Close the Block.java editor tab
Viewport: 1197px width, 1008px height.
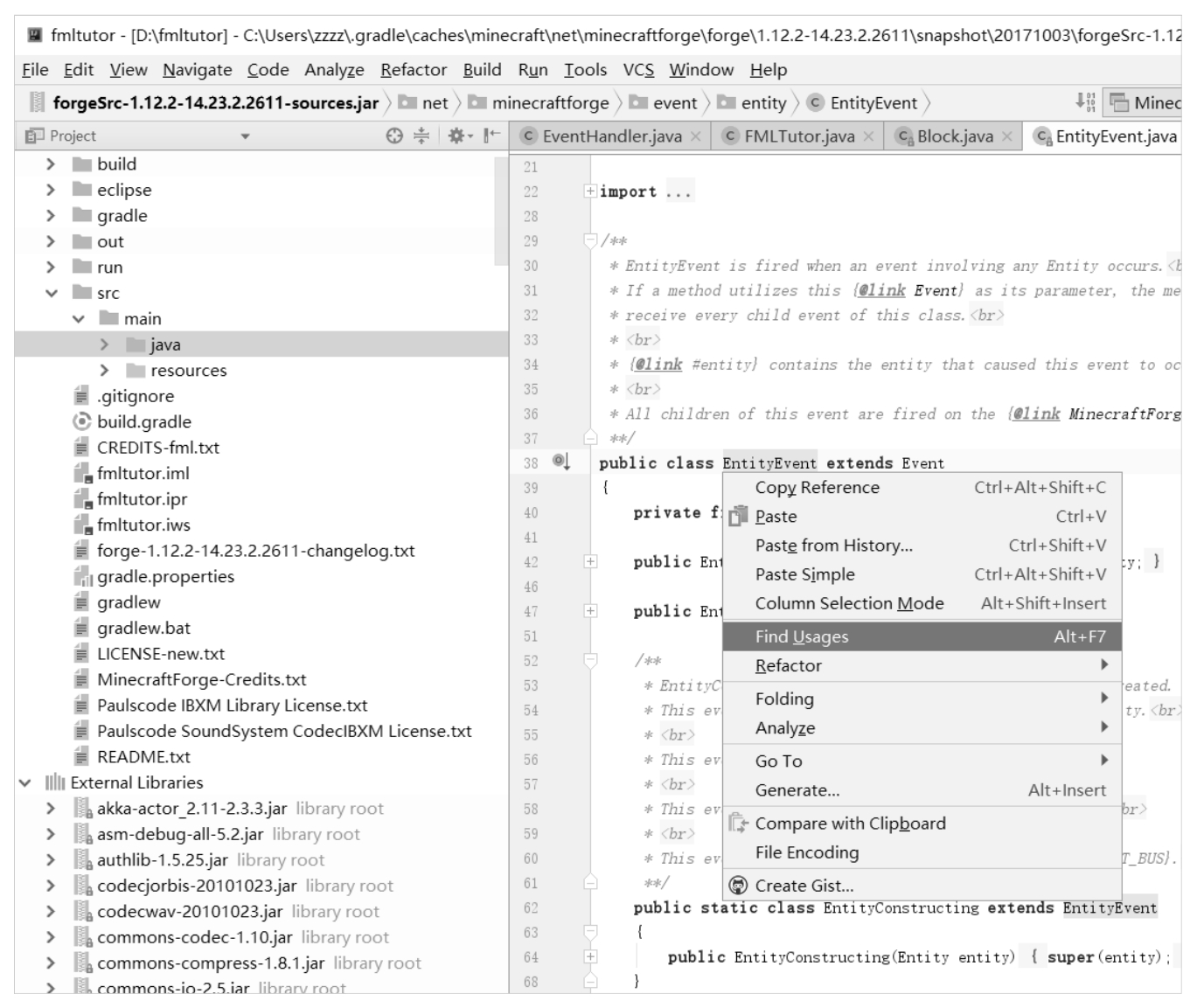(1007, 136)
